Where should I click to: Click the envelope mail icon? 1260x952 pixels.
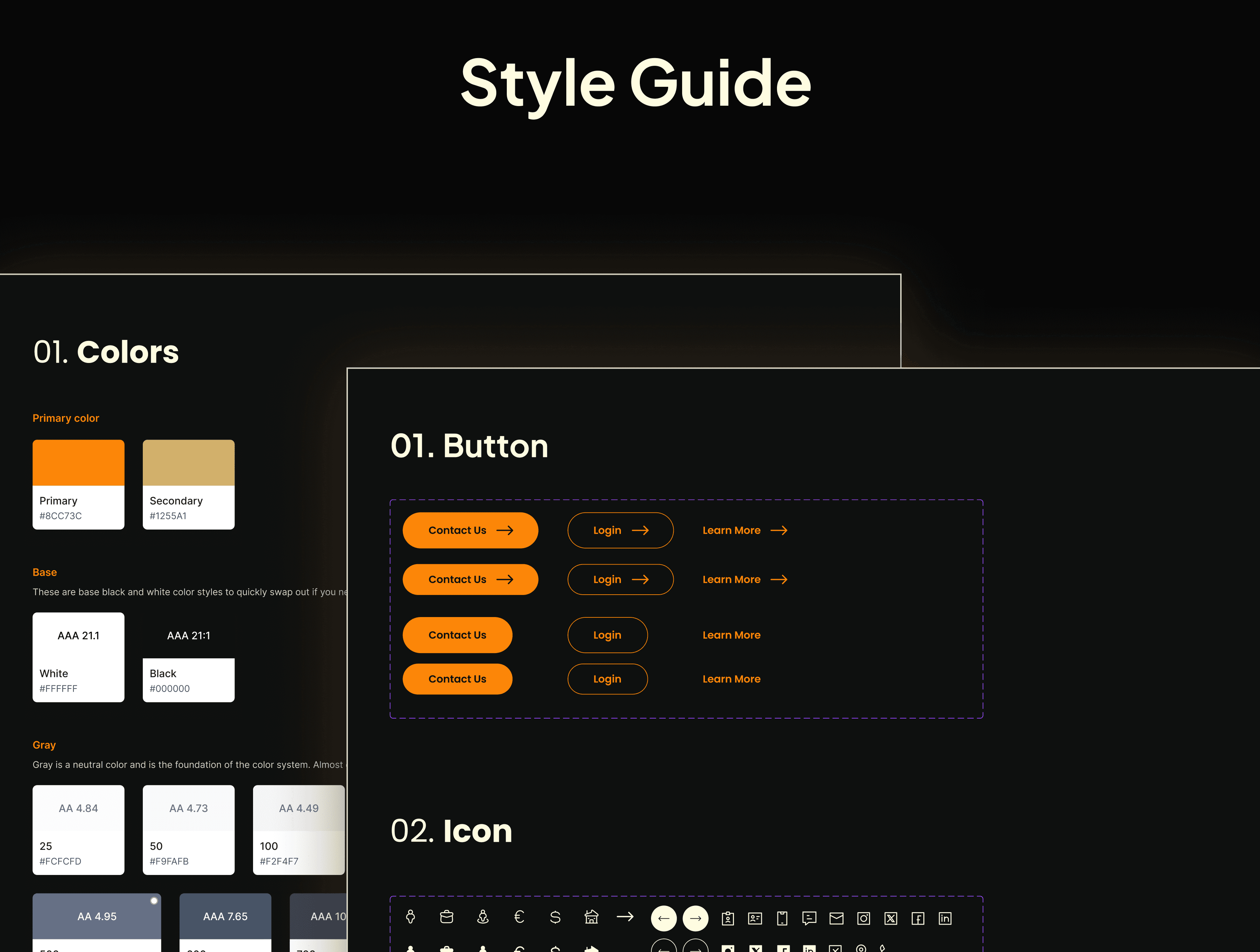pos(836,918)
